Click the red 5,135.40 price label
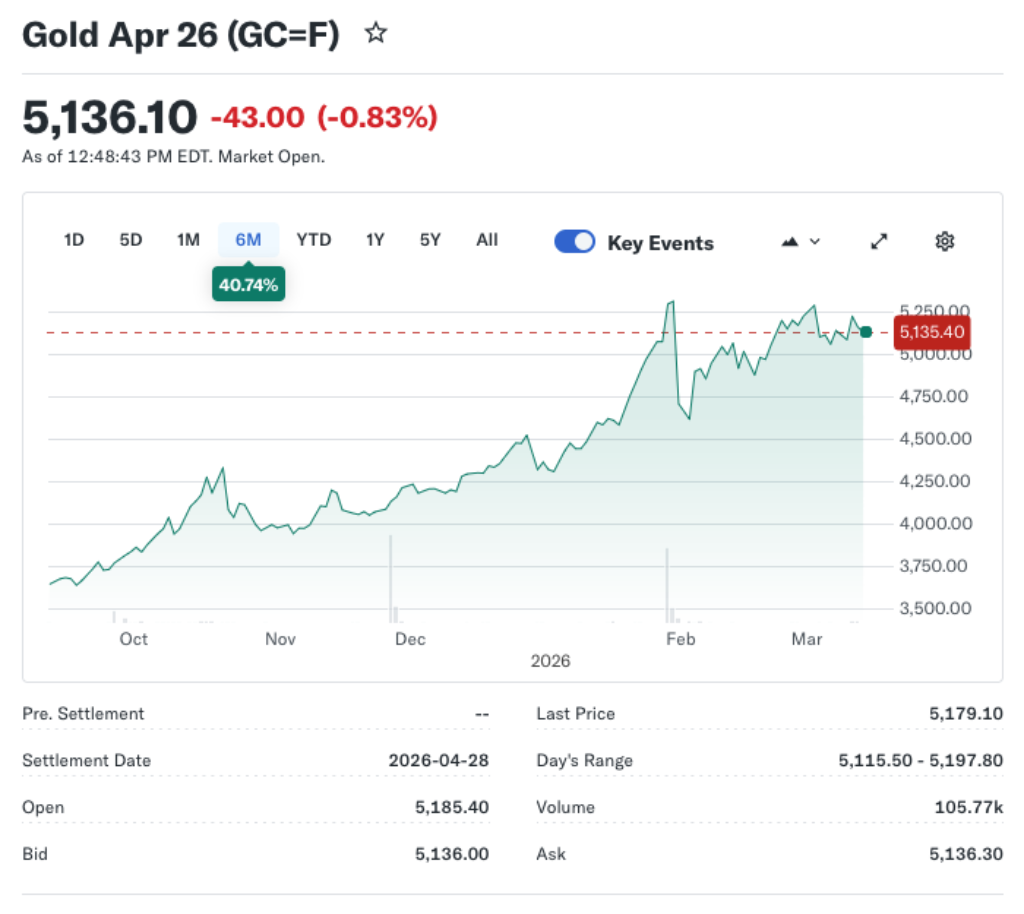 (931, 331)
